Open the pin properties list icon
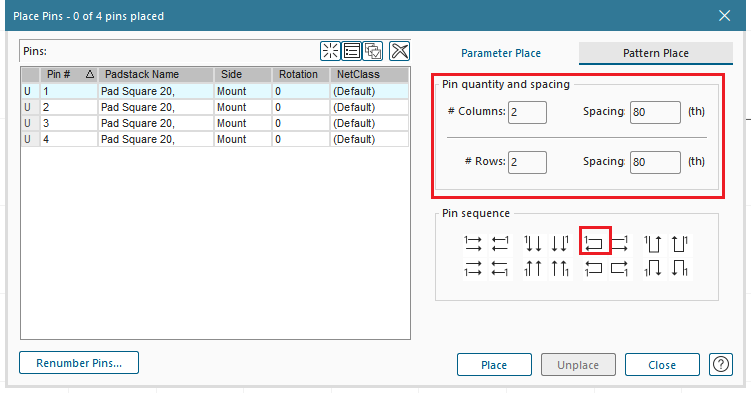 pos(352,51)
